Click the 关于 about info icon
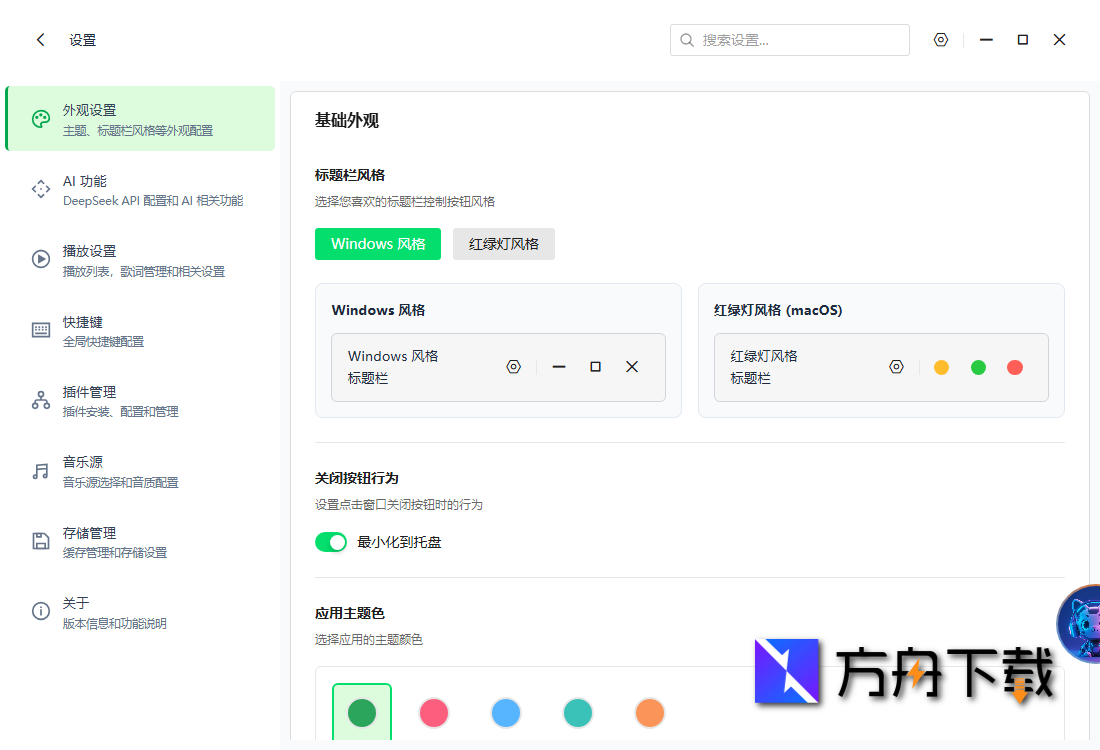 click(x=40, y=611)
